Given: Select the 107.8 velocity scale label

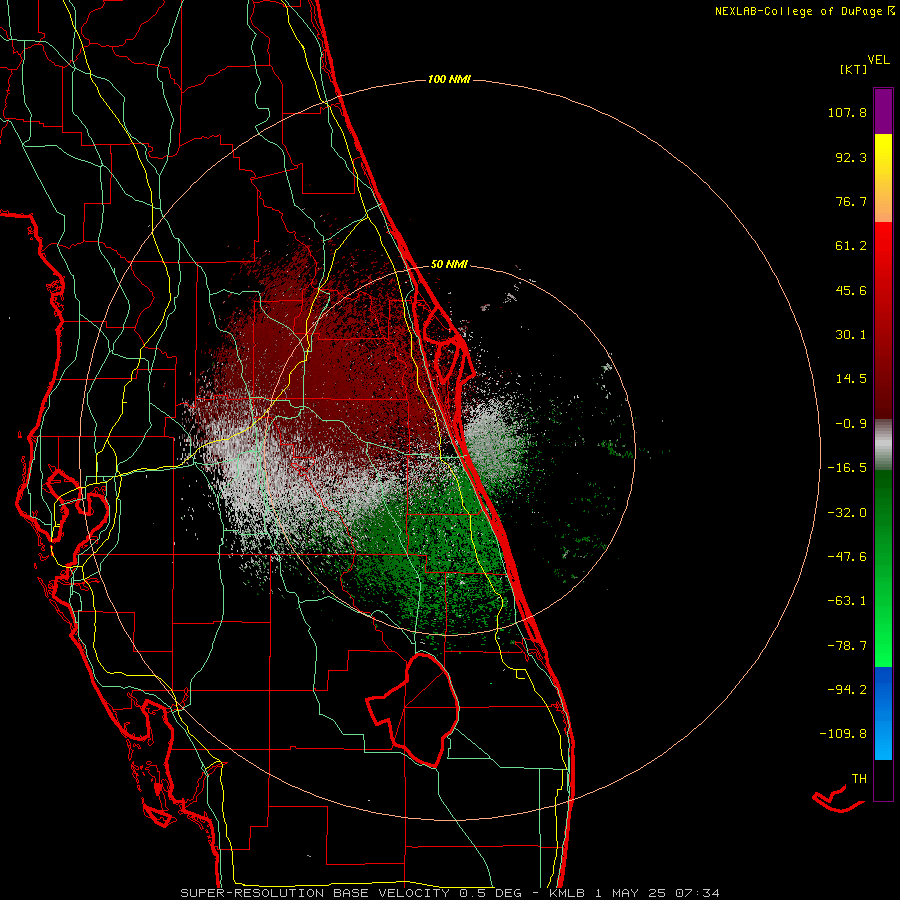Looking at the screenshot, I should pyautogui.click(x=847, y=112).
